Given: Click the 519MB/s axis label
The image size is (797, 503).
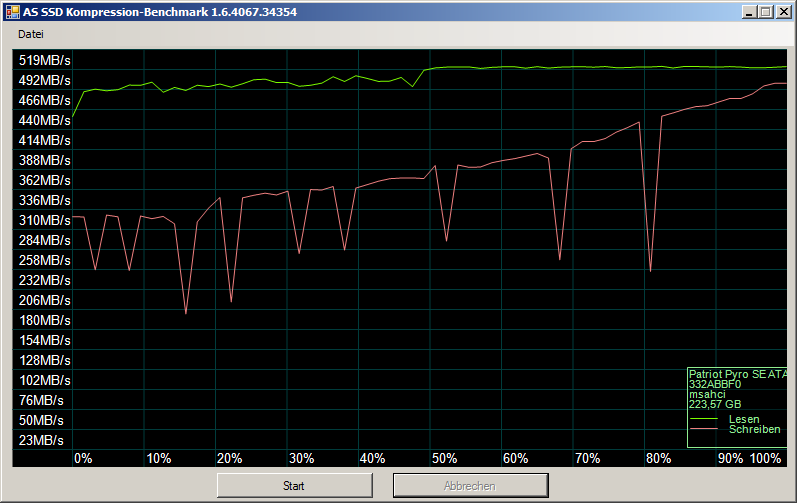Looking at the screenshot, I should 44,60.
